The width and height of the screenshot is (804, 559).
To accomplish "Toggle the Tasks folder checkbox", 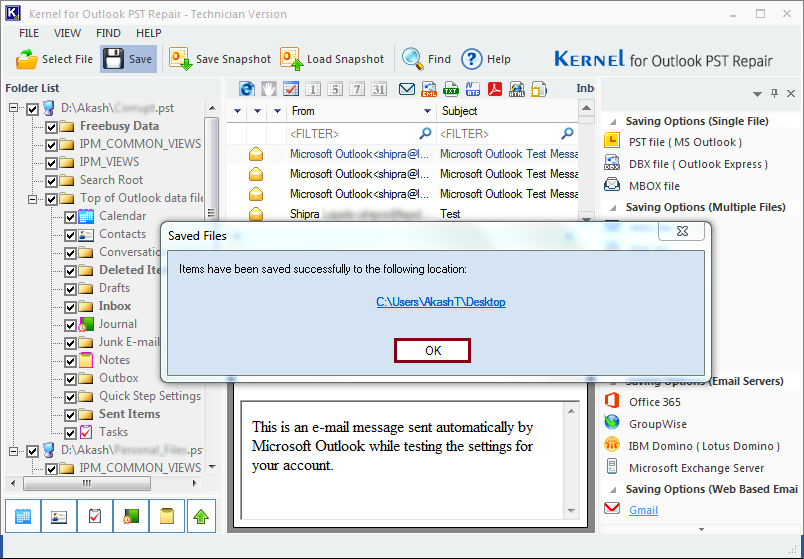I will [x=71, y=433].
